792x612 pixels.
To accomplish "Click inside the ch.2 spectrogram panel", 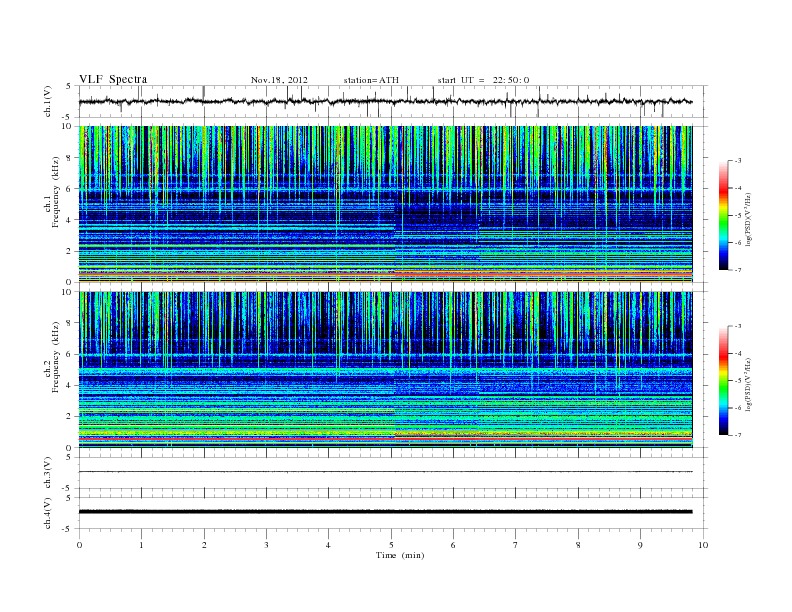I will click(385, 369).
